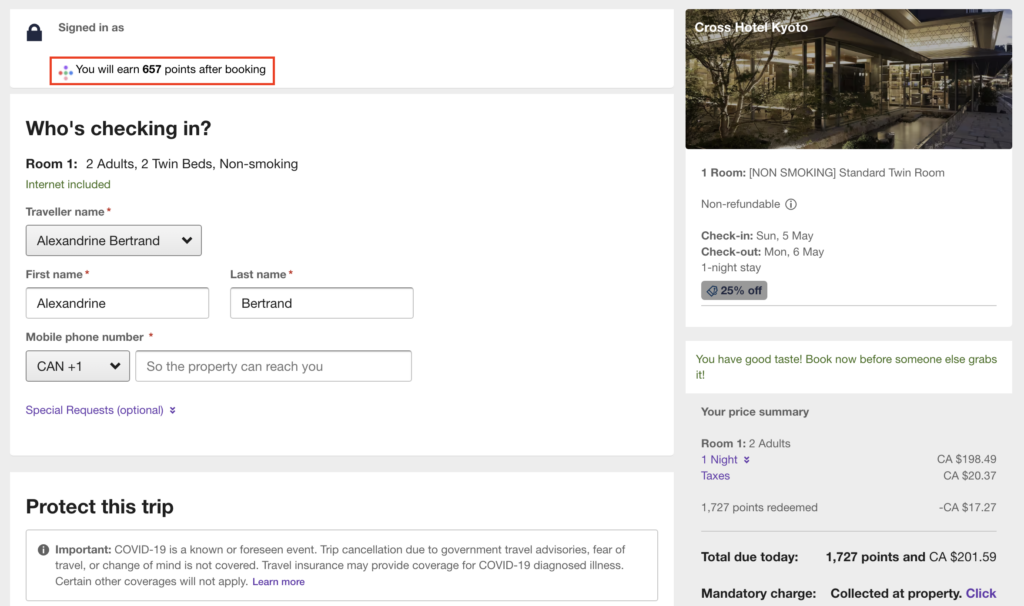Open the Traveller name dropdown

click(x=113, y=240)
